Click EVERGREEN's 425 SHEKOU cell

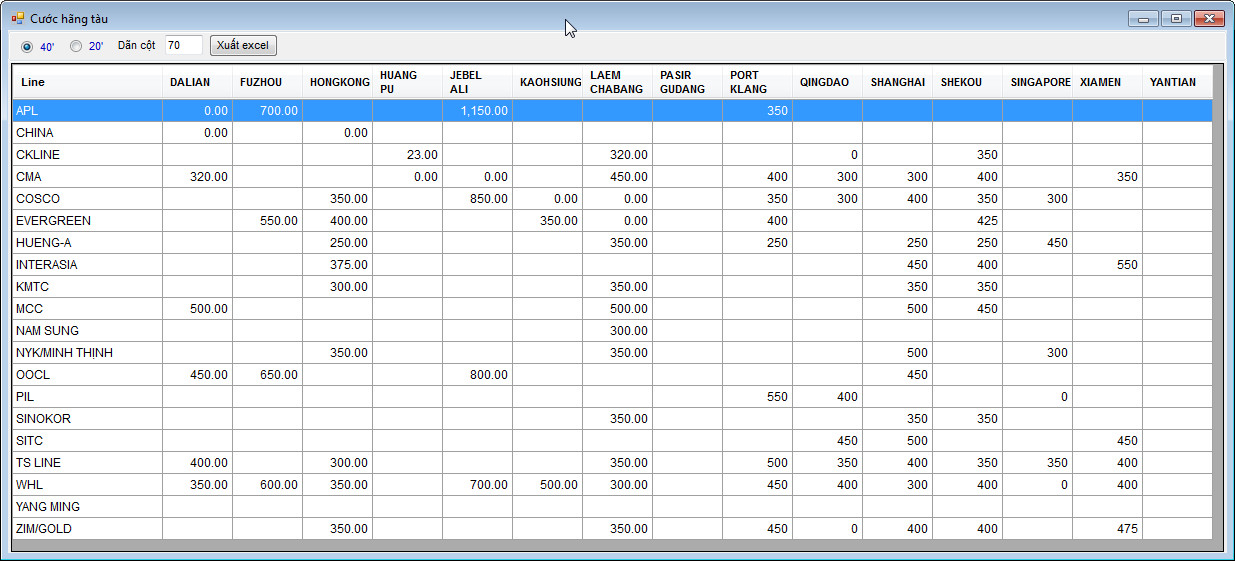coord(967,220)
